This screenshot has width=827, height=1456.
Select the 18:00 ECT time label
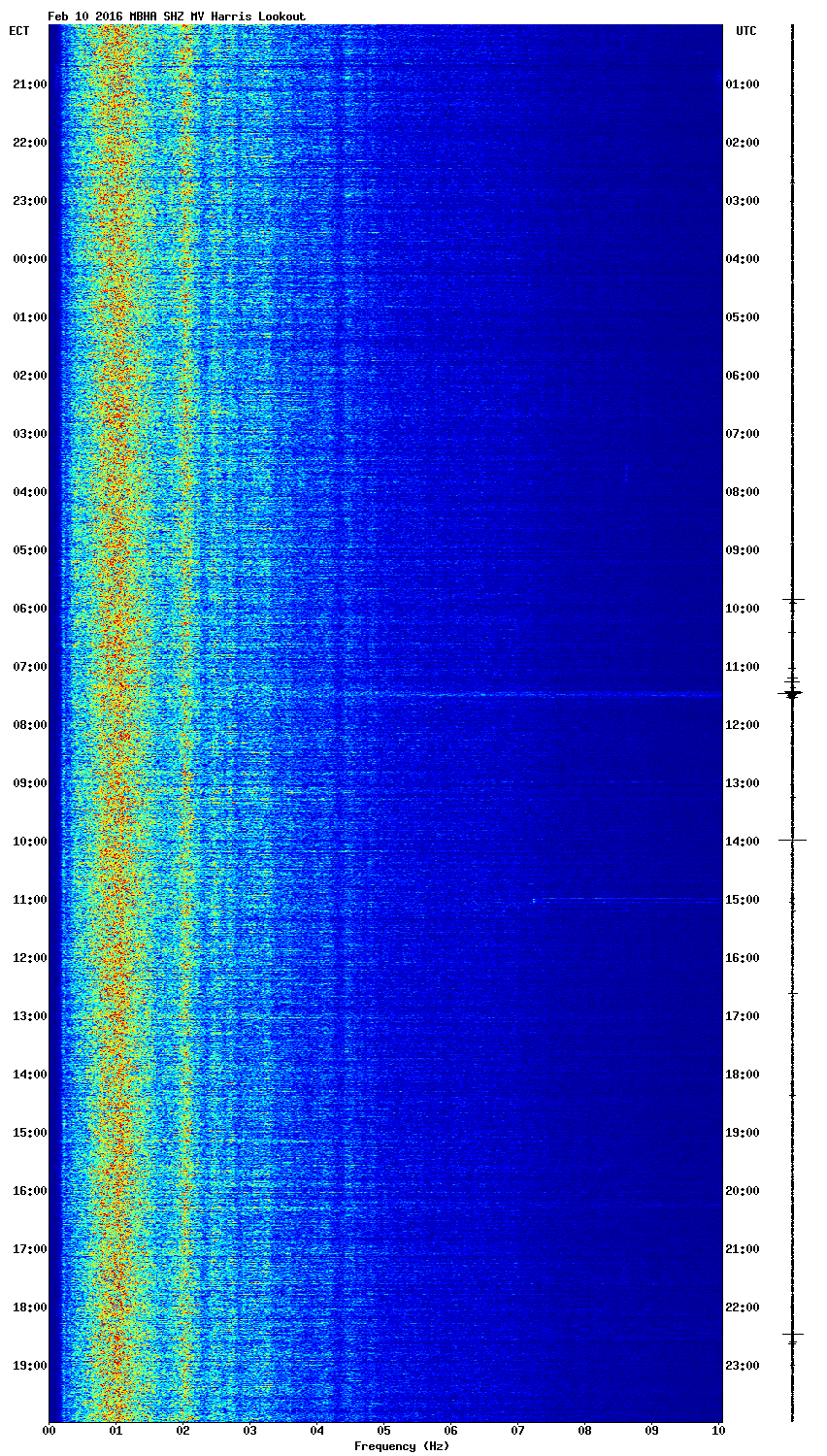(x=29, y=1307)
